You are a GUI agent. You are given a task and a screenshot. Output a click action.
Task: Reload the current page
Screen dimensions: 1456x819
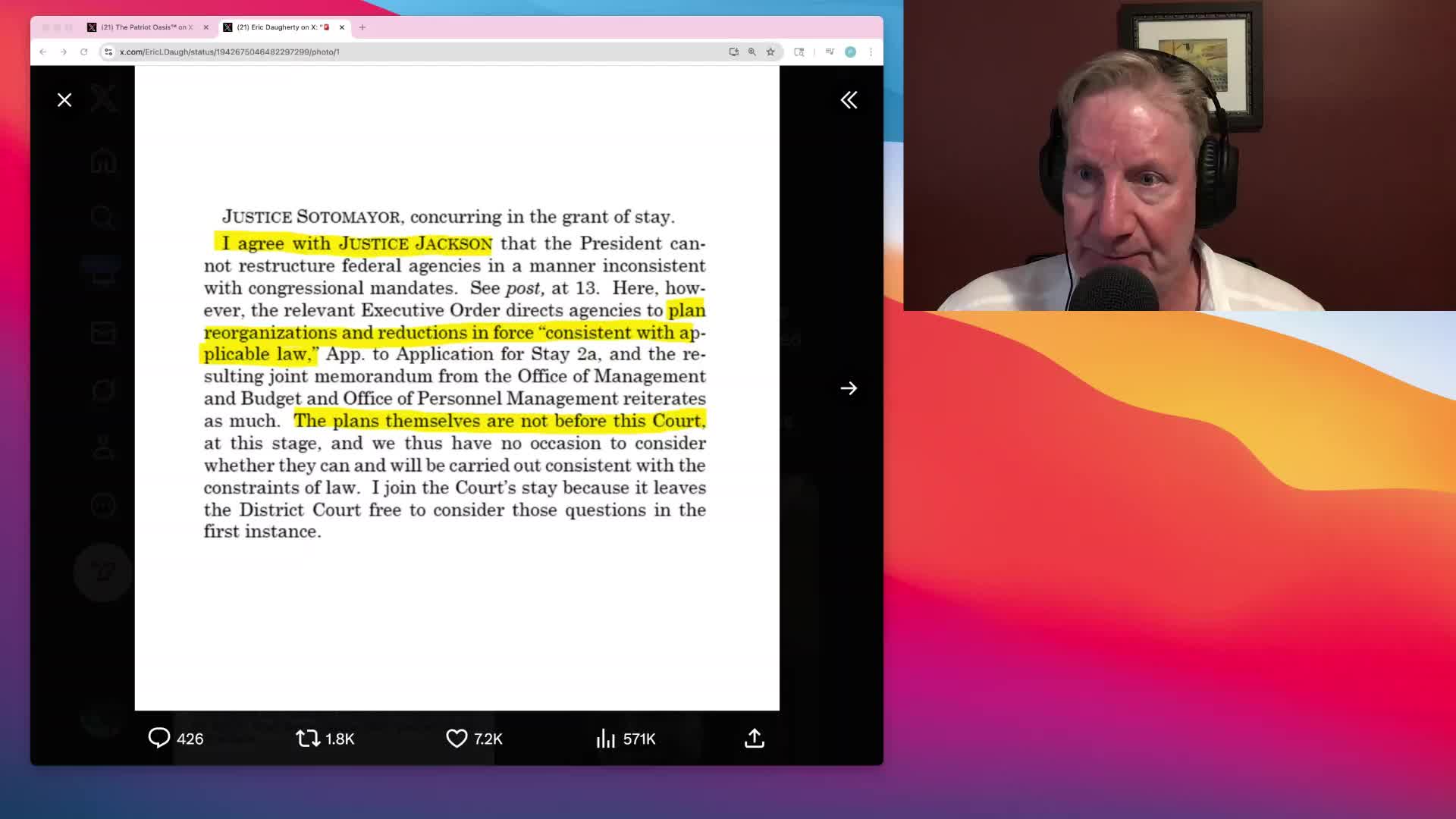tap(84, 52)
